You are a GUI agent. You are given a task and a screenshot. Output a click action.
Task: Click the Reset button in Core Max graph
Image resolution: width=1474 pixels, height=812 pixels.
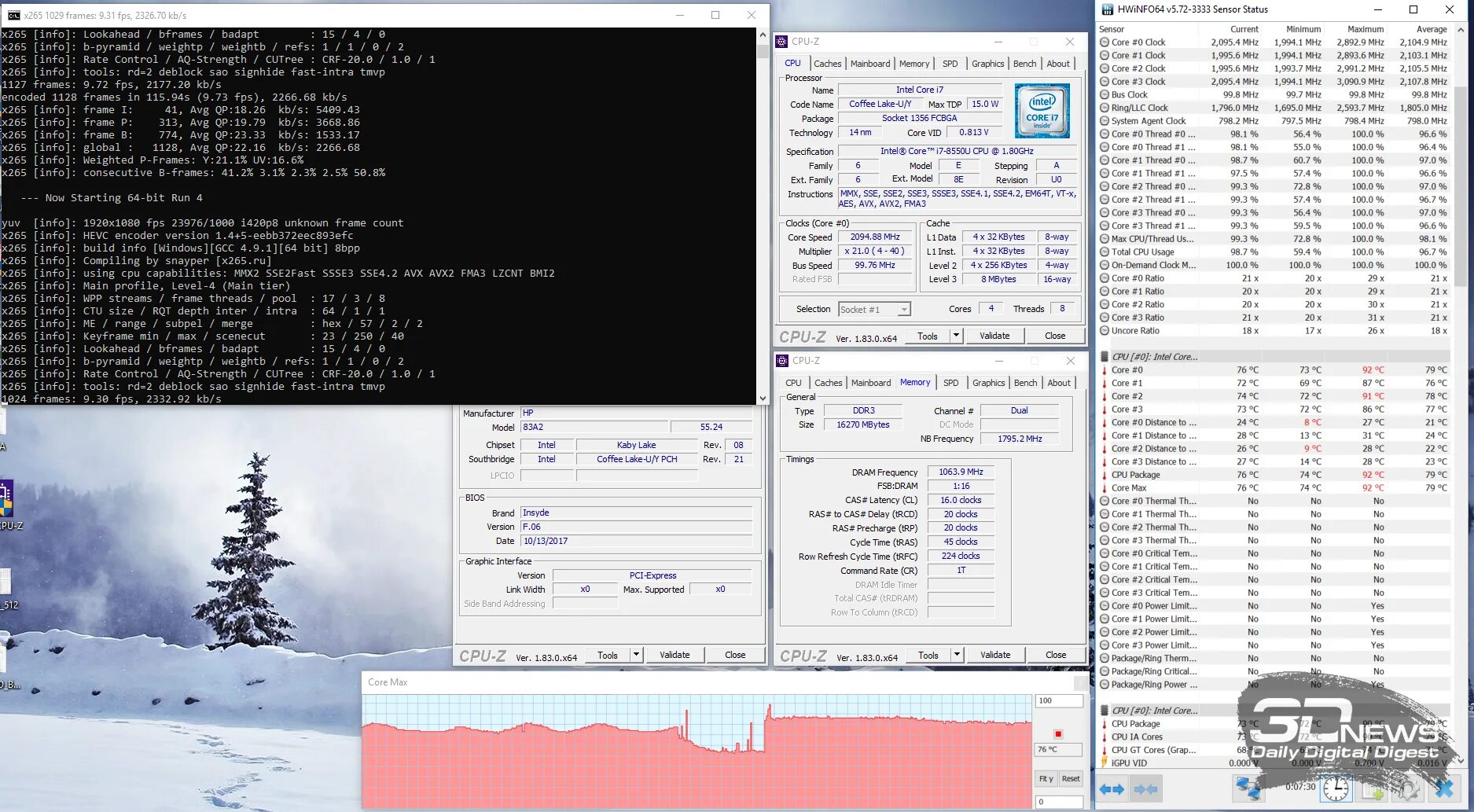(1071, 779)
